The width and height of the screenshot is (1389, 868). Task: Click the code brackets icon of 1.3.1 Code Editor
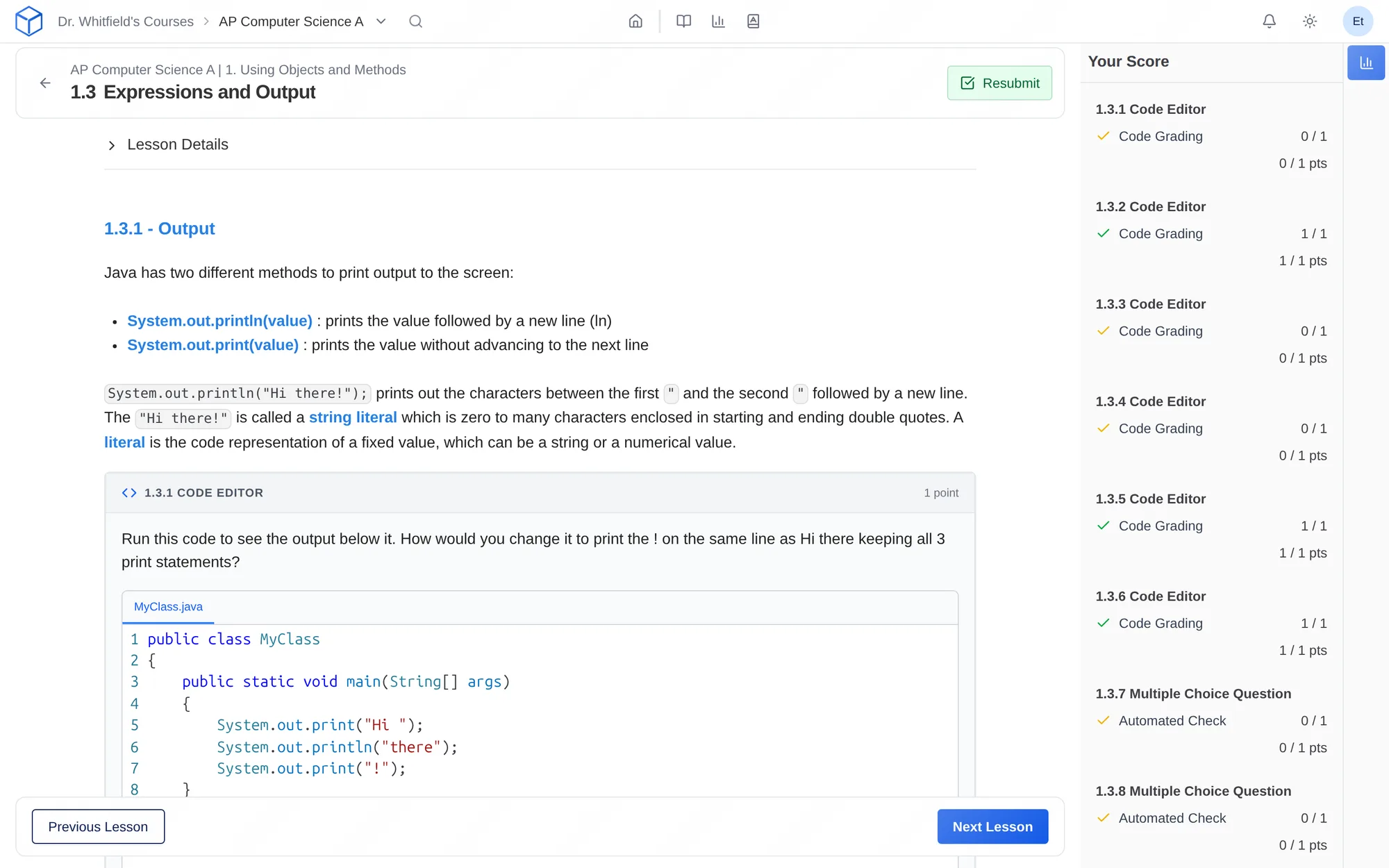(129, 493)
